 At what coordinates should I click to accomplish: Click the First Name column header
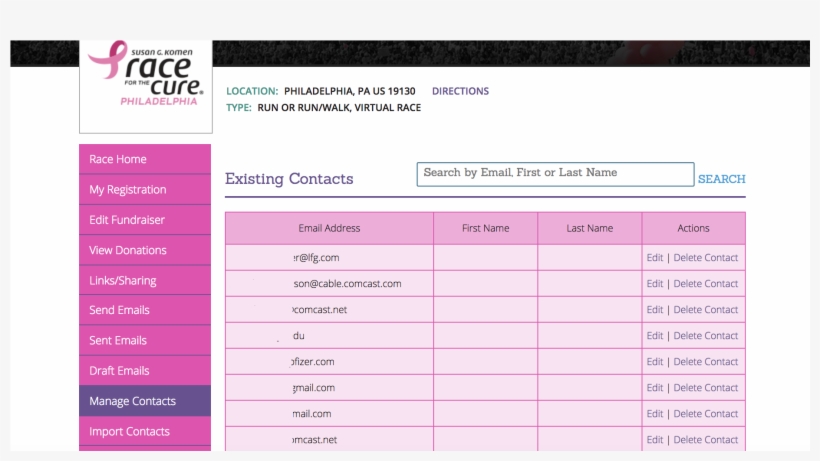[x=485, y=228]
